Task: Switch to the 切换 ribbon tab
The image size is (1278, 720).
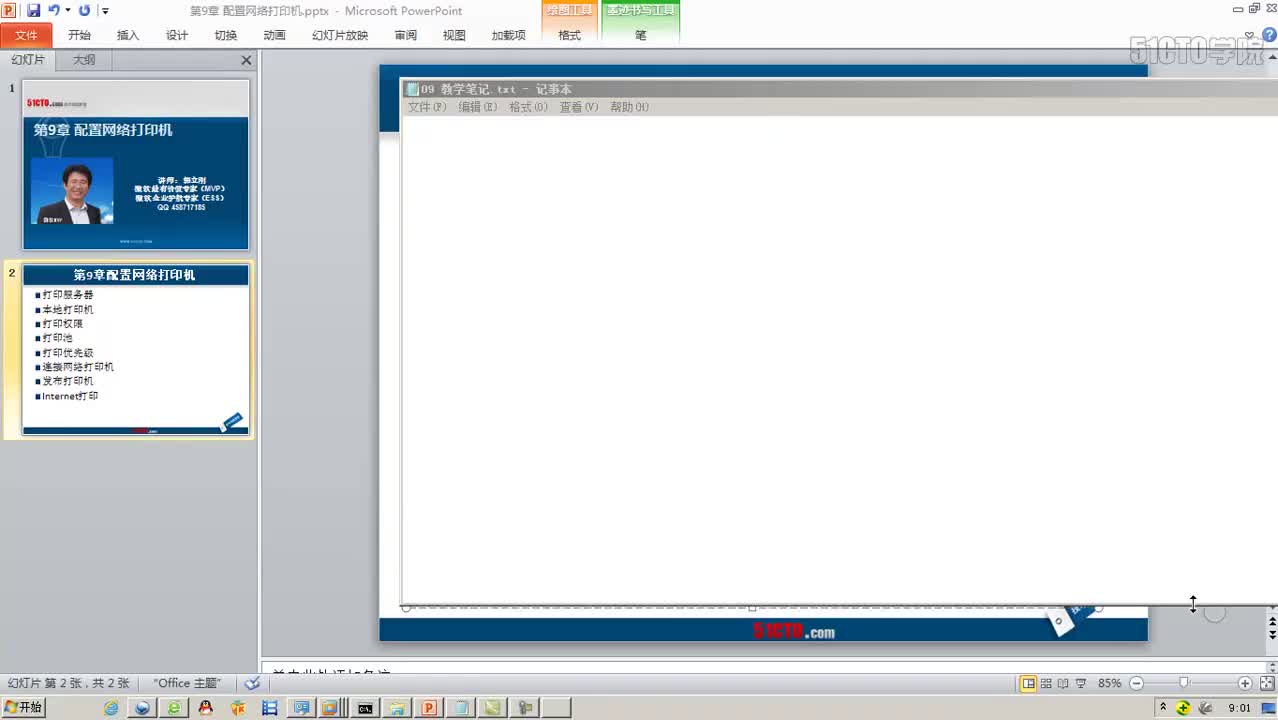Action: (x=226, y=35)
